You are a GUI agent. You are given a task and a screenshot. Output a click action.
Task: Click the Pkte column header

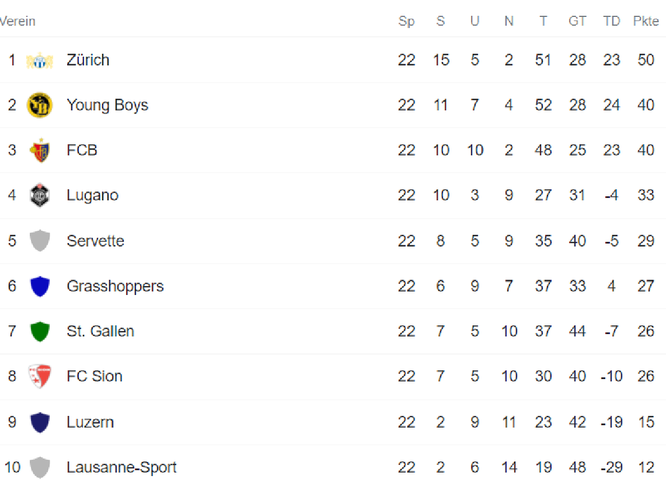pos(646,21)
